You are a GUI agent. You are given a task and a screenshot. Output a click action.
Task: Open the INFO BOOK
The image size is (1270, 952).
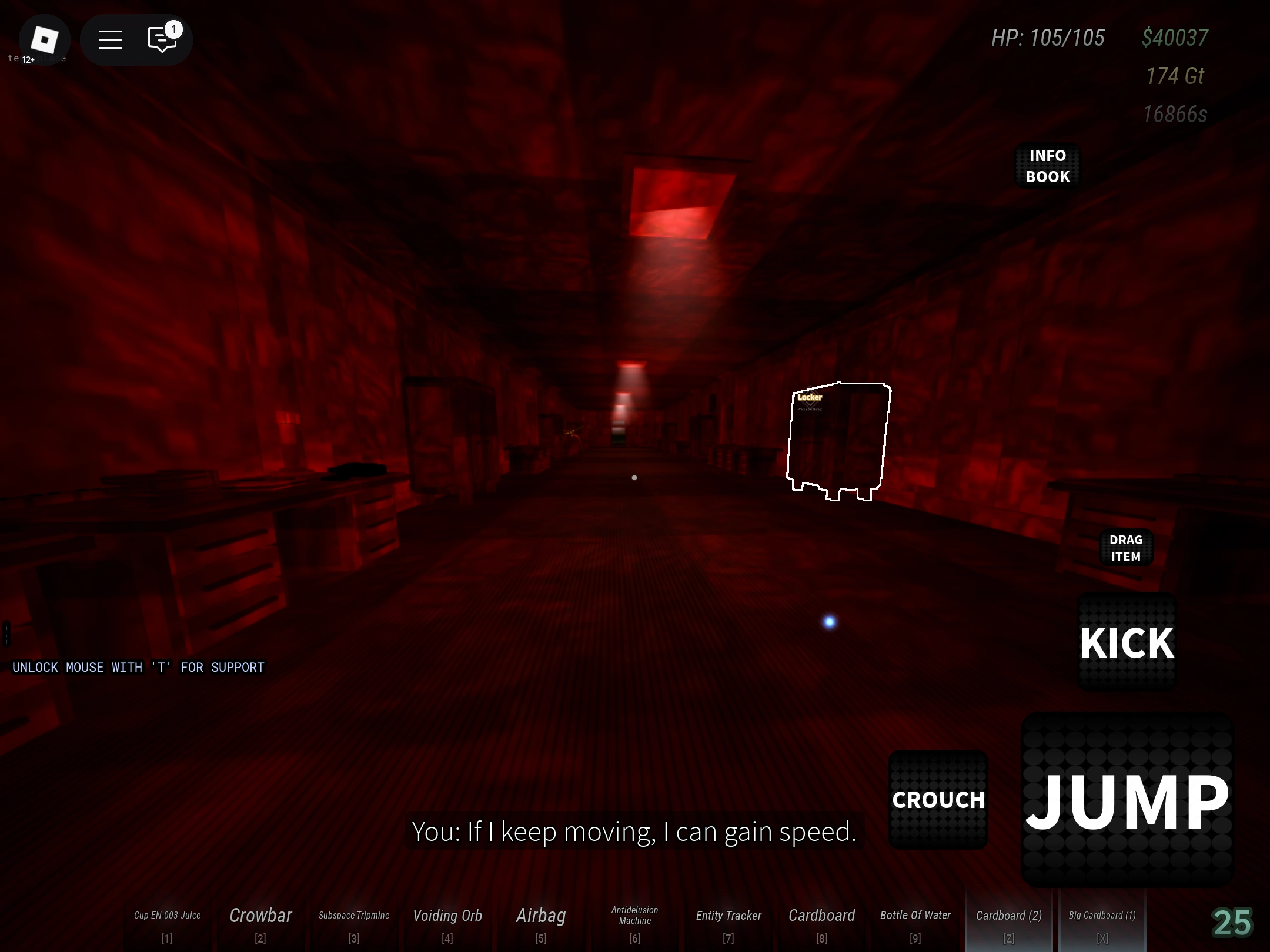pyautogui.click(x=1047, y=166)
